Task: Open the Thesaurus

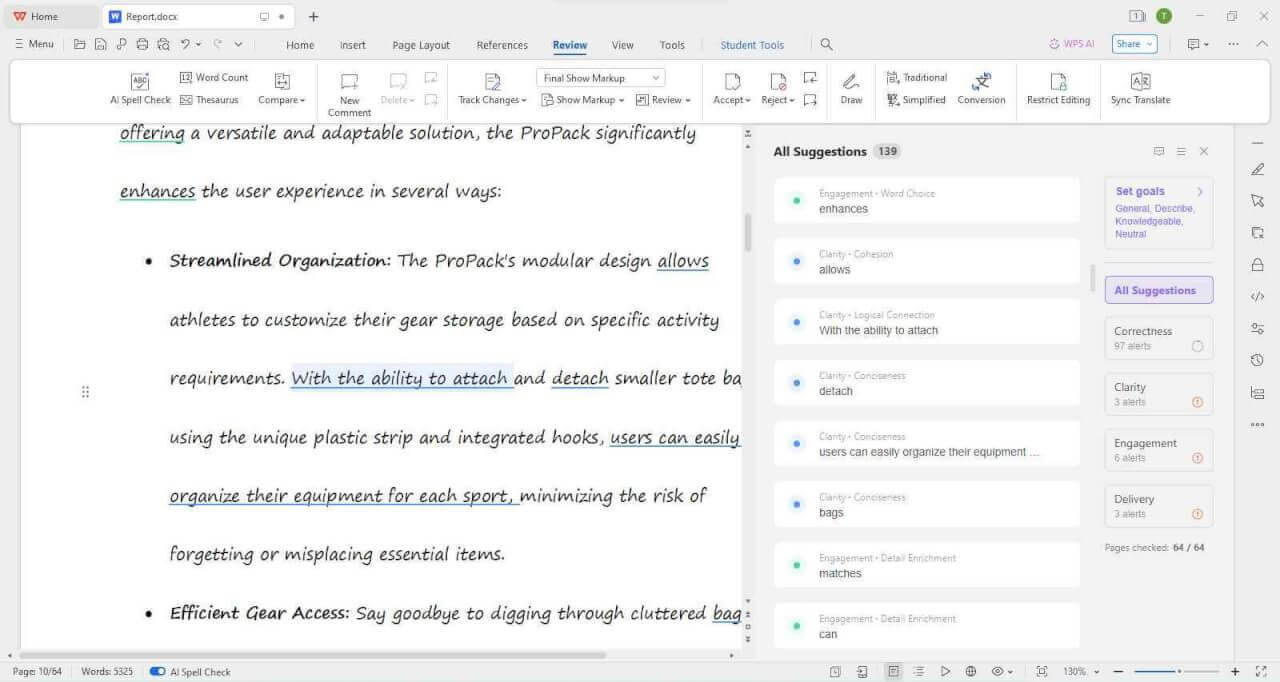Action: 209,100
